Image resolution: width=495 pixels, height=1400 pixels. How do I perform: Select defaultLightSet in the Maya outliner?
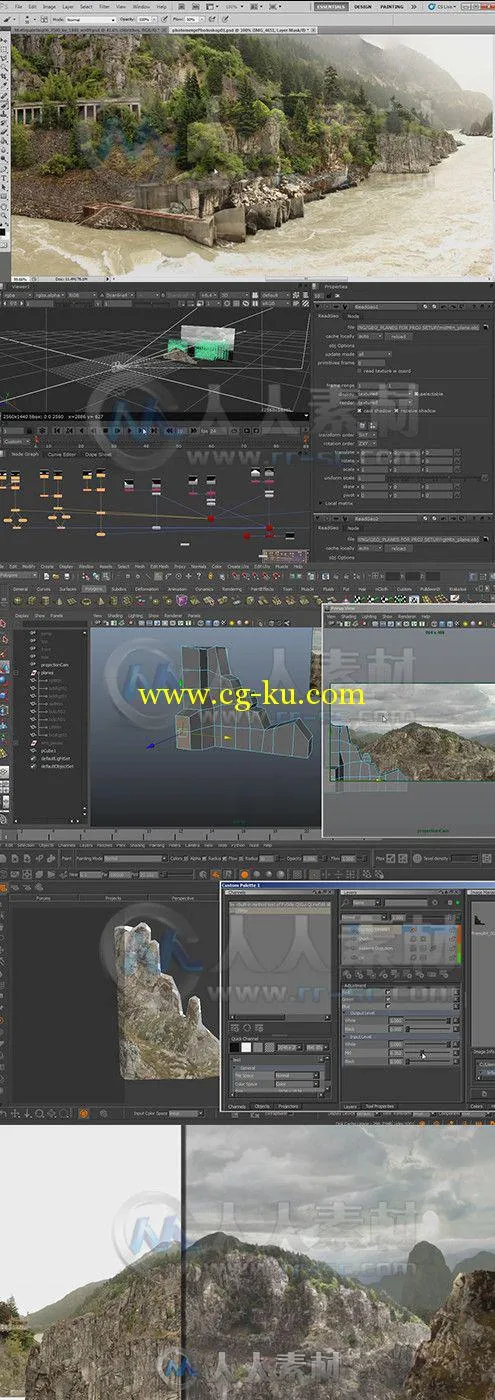click(55, 758)
